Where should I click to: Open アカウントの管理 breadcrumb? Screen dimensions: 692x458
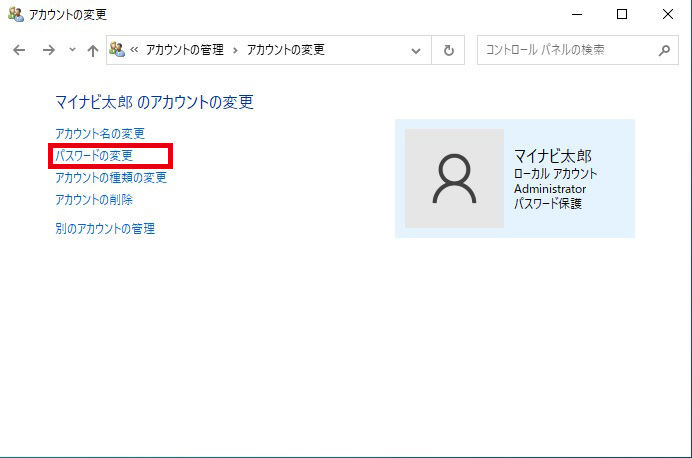coord(184,50)
